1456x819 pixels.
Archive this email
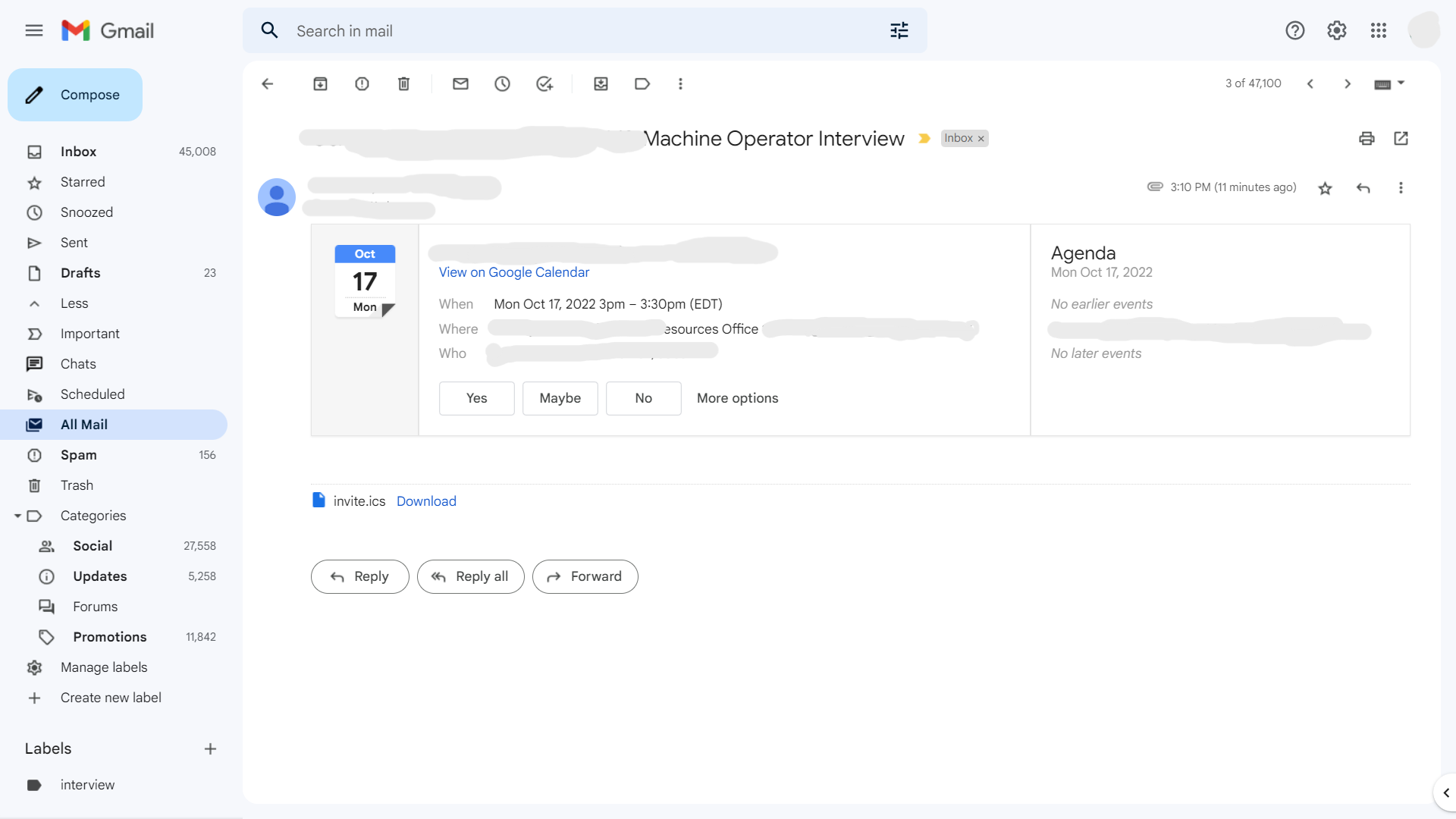click(x=321, y=83)
